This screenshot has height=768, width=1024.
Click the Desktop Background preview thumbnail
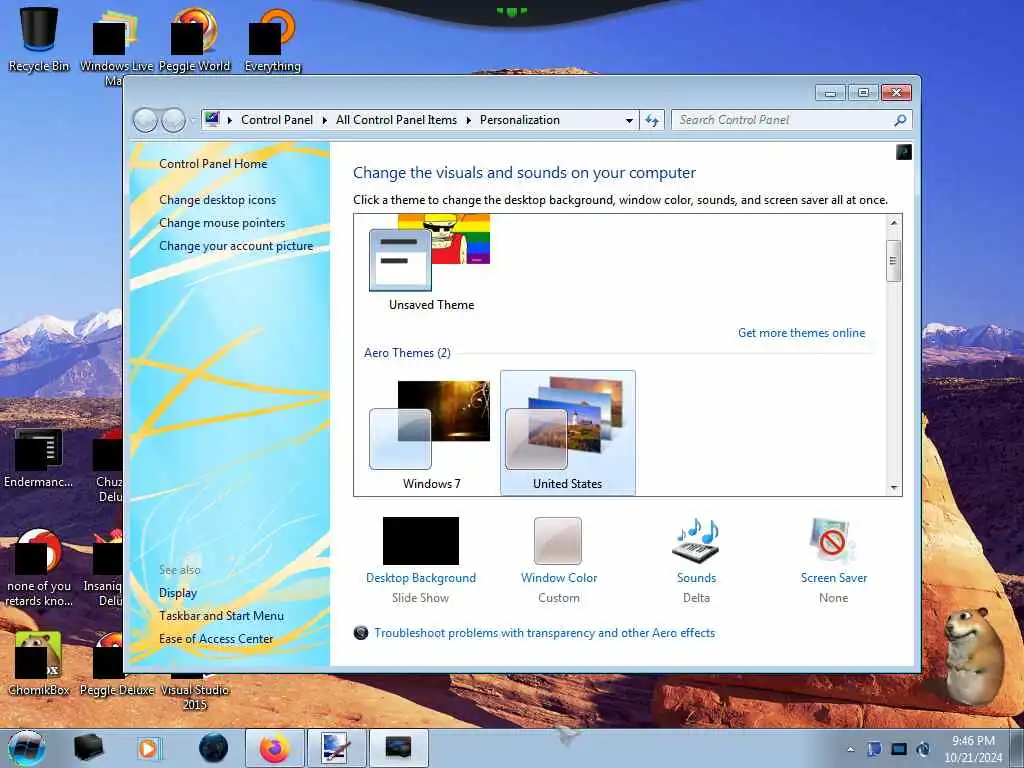pyautogui.click(x=421, y=541)
